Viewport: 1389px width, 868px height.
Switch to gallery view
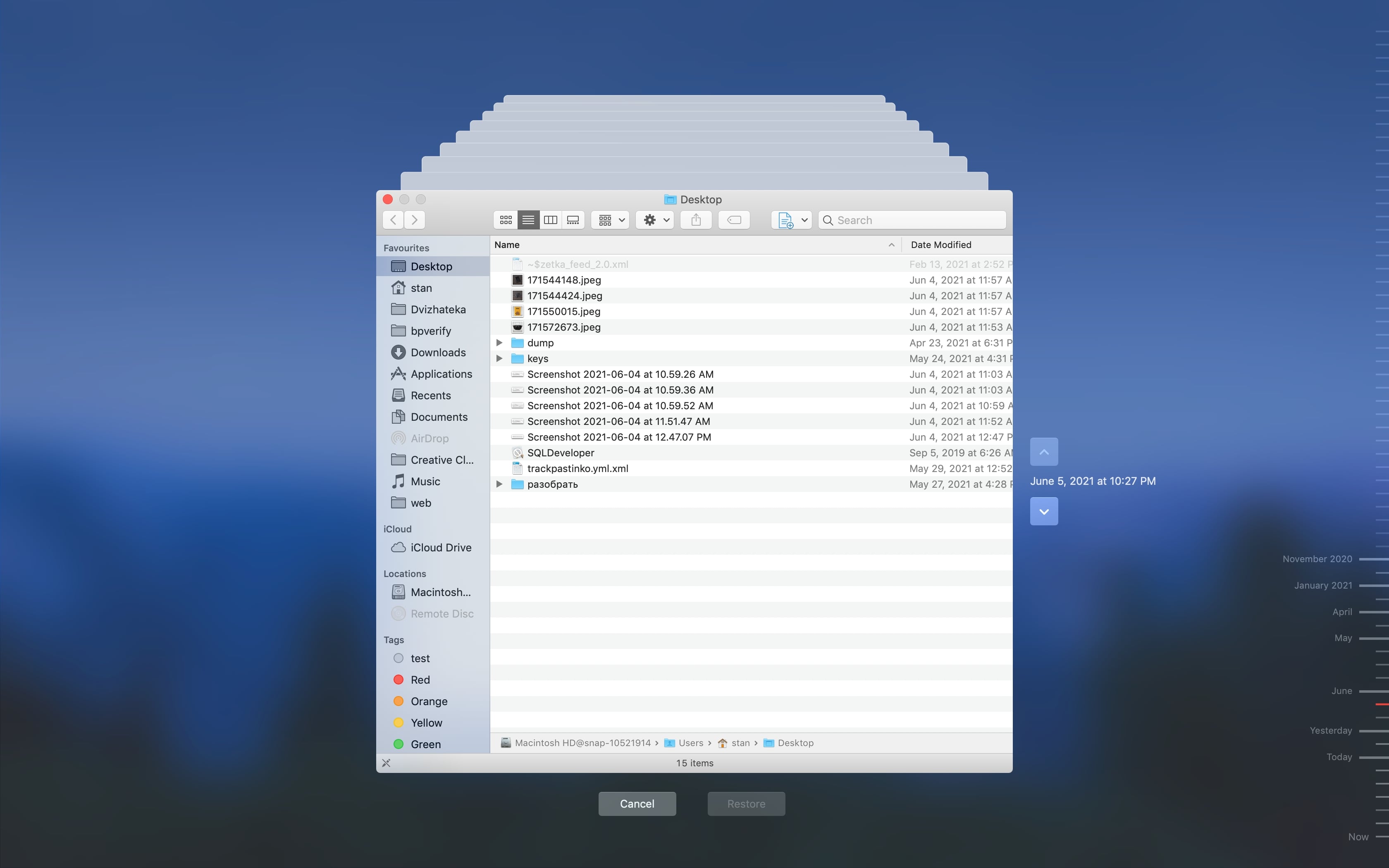tap(573, 220)
